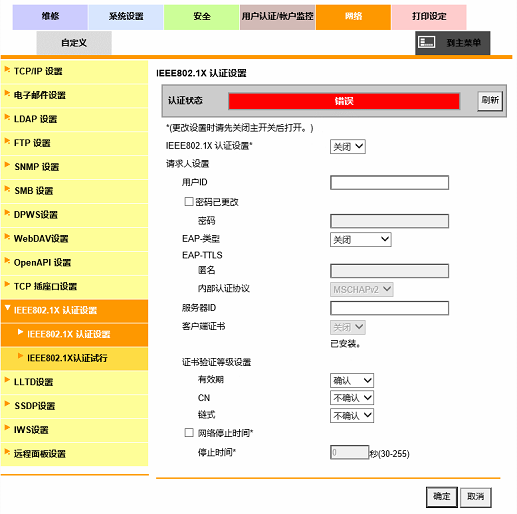Switch to the 系统设置 tab
This screenshot has width=517, height=514.
click(x=126, y=17)
